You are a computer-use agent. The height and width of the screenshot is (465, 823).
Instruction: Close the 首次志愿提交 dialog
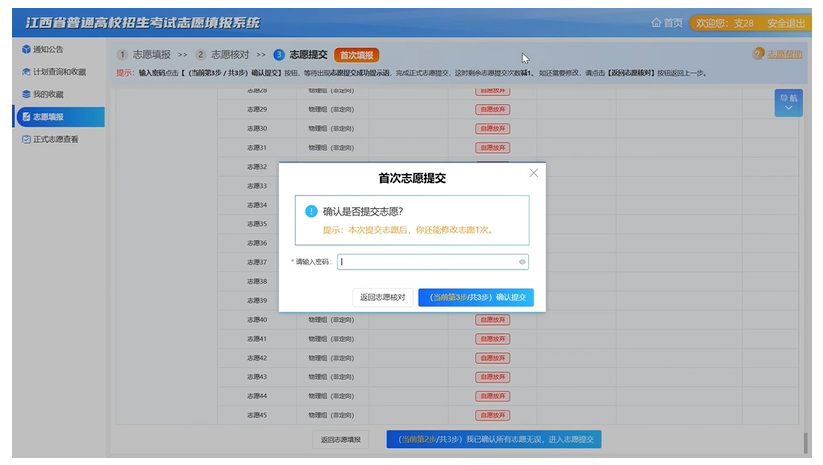[x=533, y=173]
